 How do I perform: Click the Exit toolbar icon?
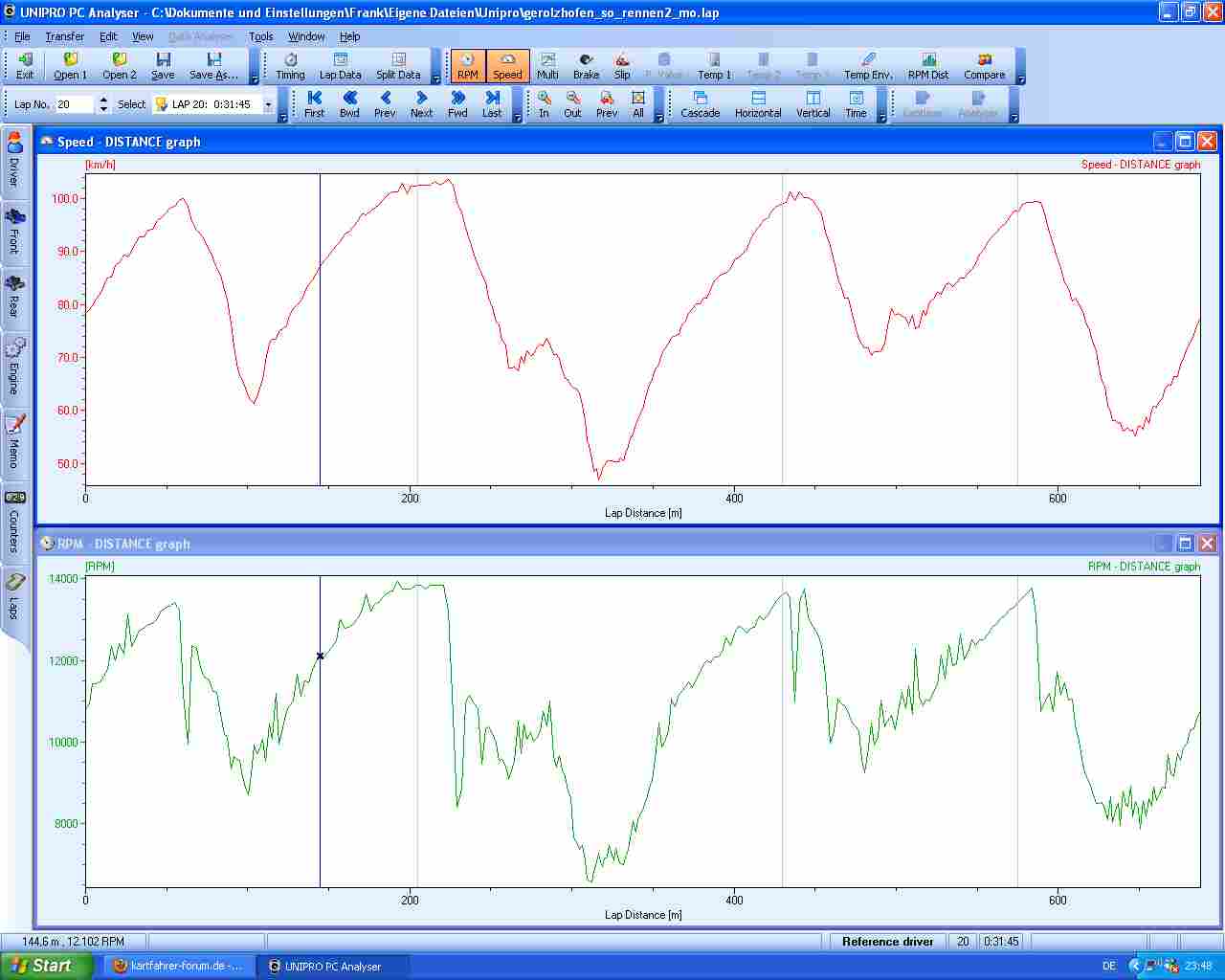click(x=25, y=66)
